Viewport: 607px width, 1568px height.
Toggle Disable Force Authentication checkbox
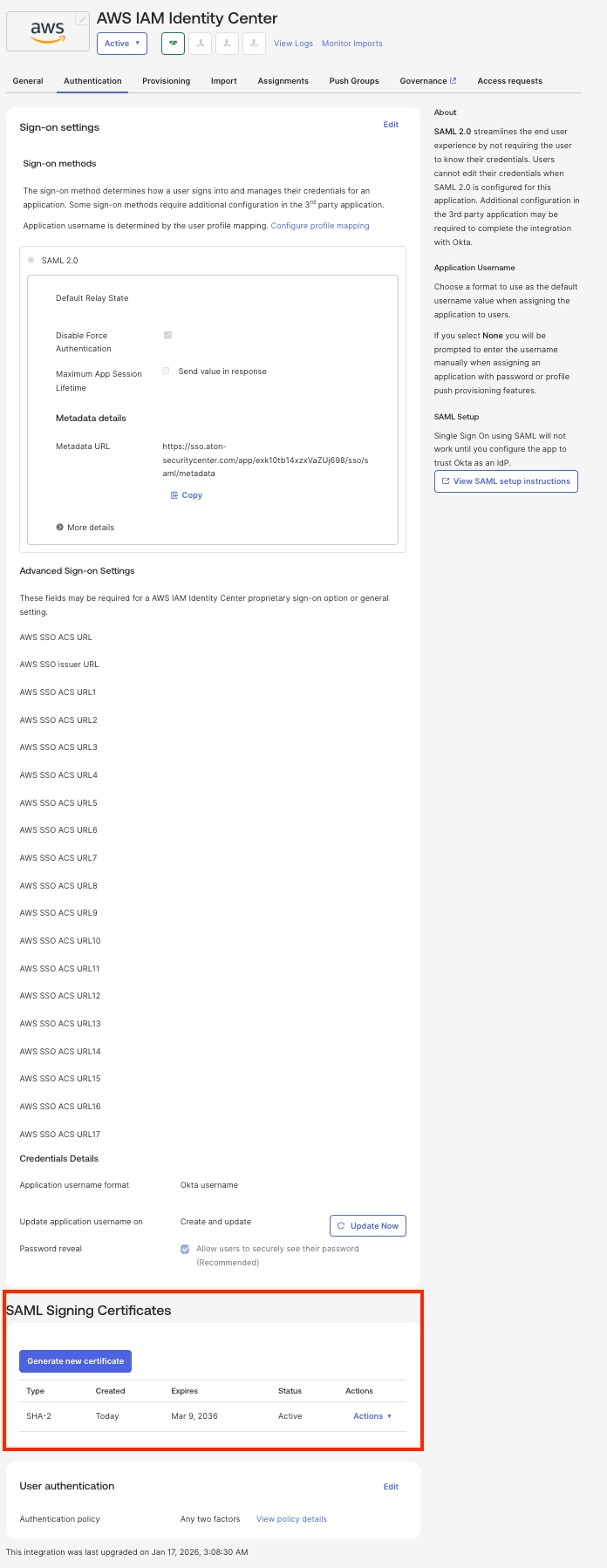167,335
